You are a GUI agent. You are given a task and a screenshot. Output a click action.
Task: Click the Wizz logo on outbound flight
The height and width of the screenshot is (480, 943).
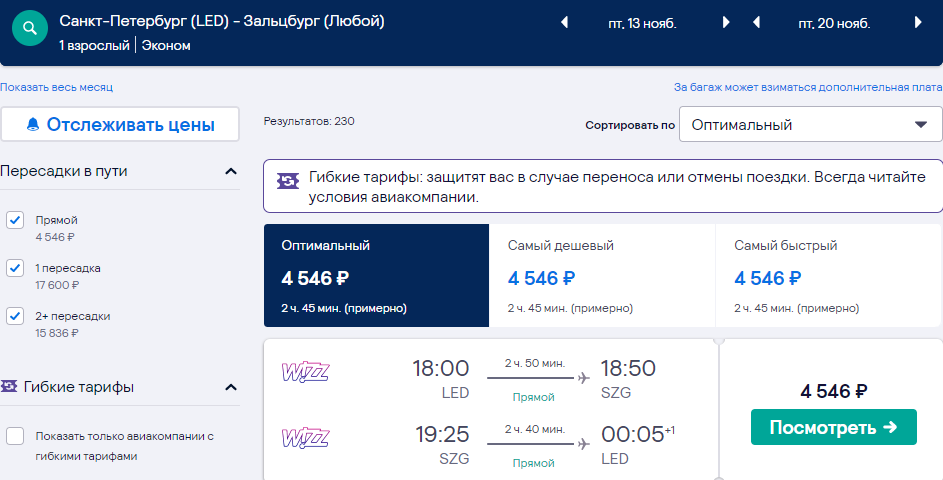pos(305,371)
